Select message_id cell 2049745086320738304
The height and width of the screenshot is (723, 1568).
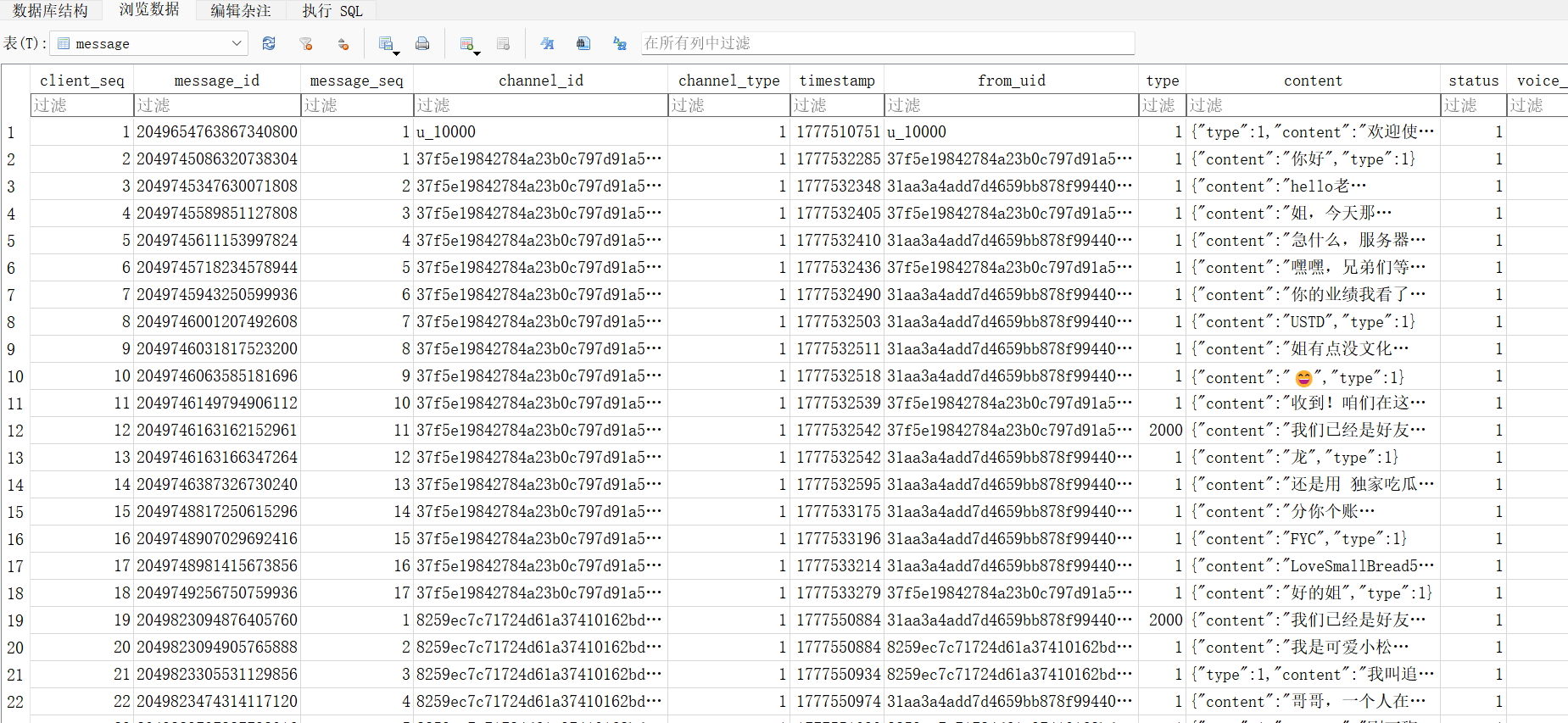[217, 159]
